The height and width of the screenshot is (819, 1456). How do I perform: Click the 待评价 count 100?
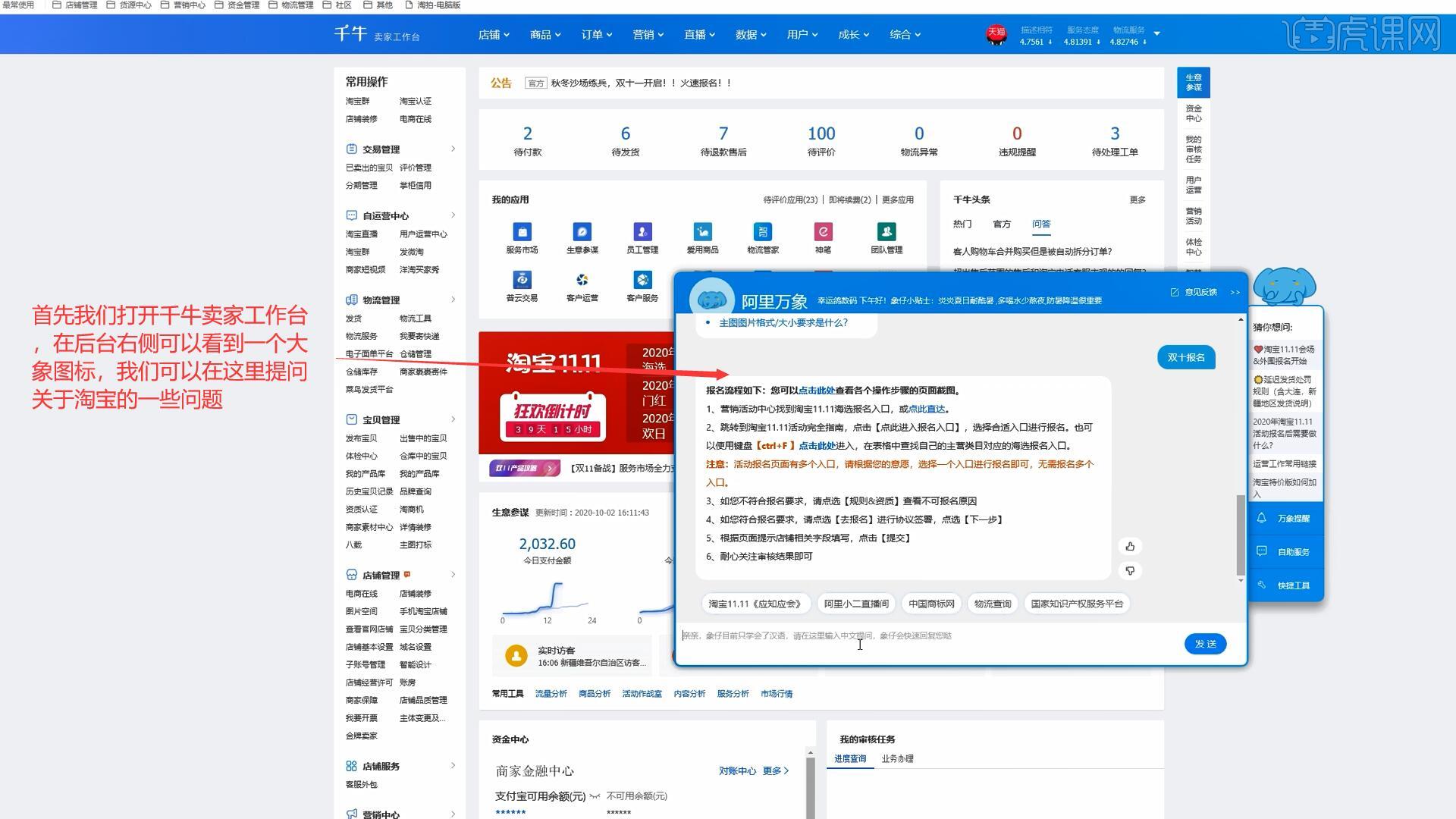821,133
